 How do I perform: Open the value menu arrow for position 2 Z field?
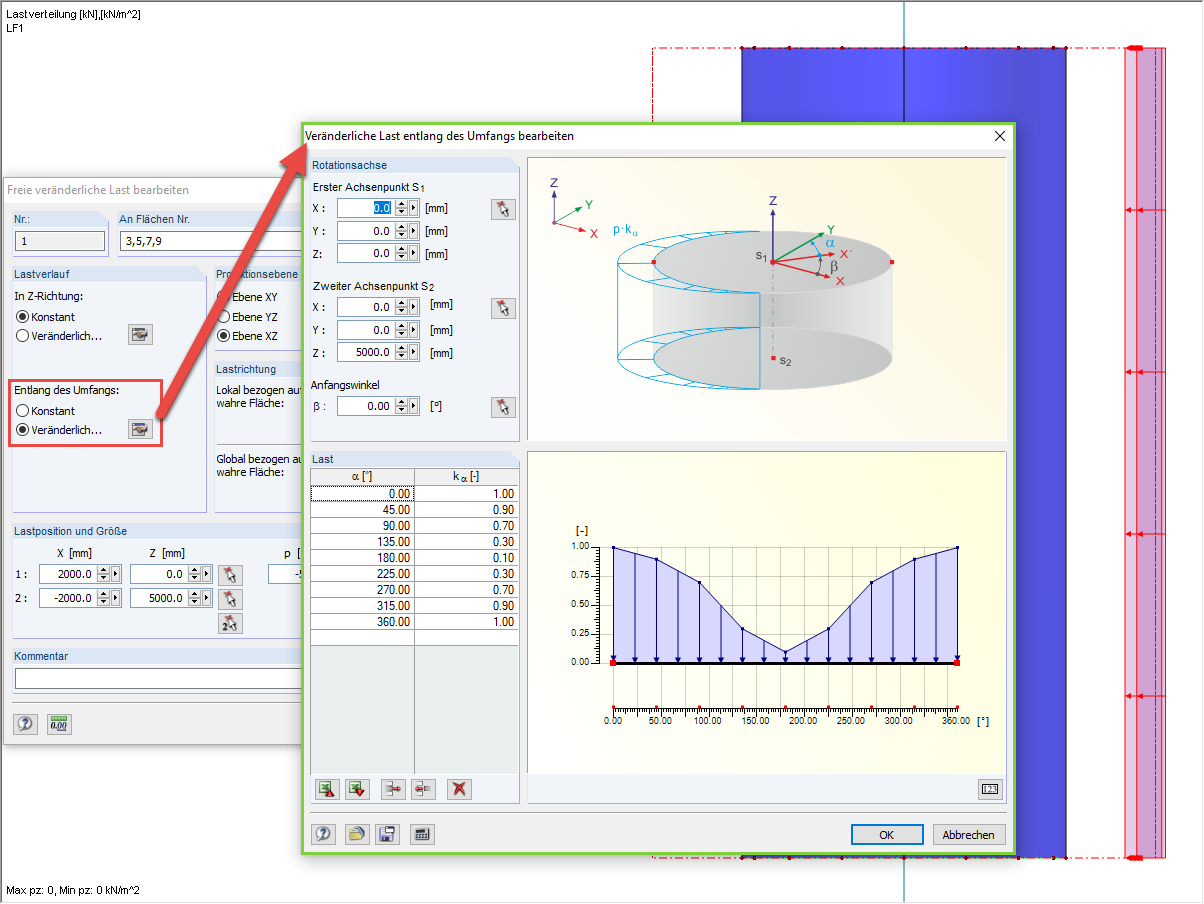pos(207,599)
